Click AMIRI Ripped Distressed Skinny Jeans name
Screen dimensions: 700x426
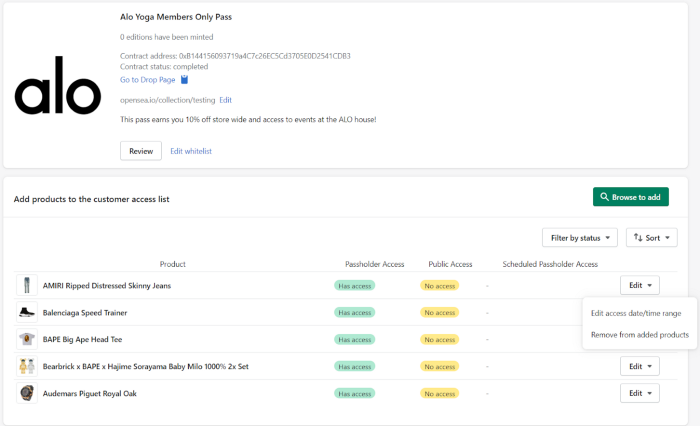pos(107,286)
